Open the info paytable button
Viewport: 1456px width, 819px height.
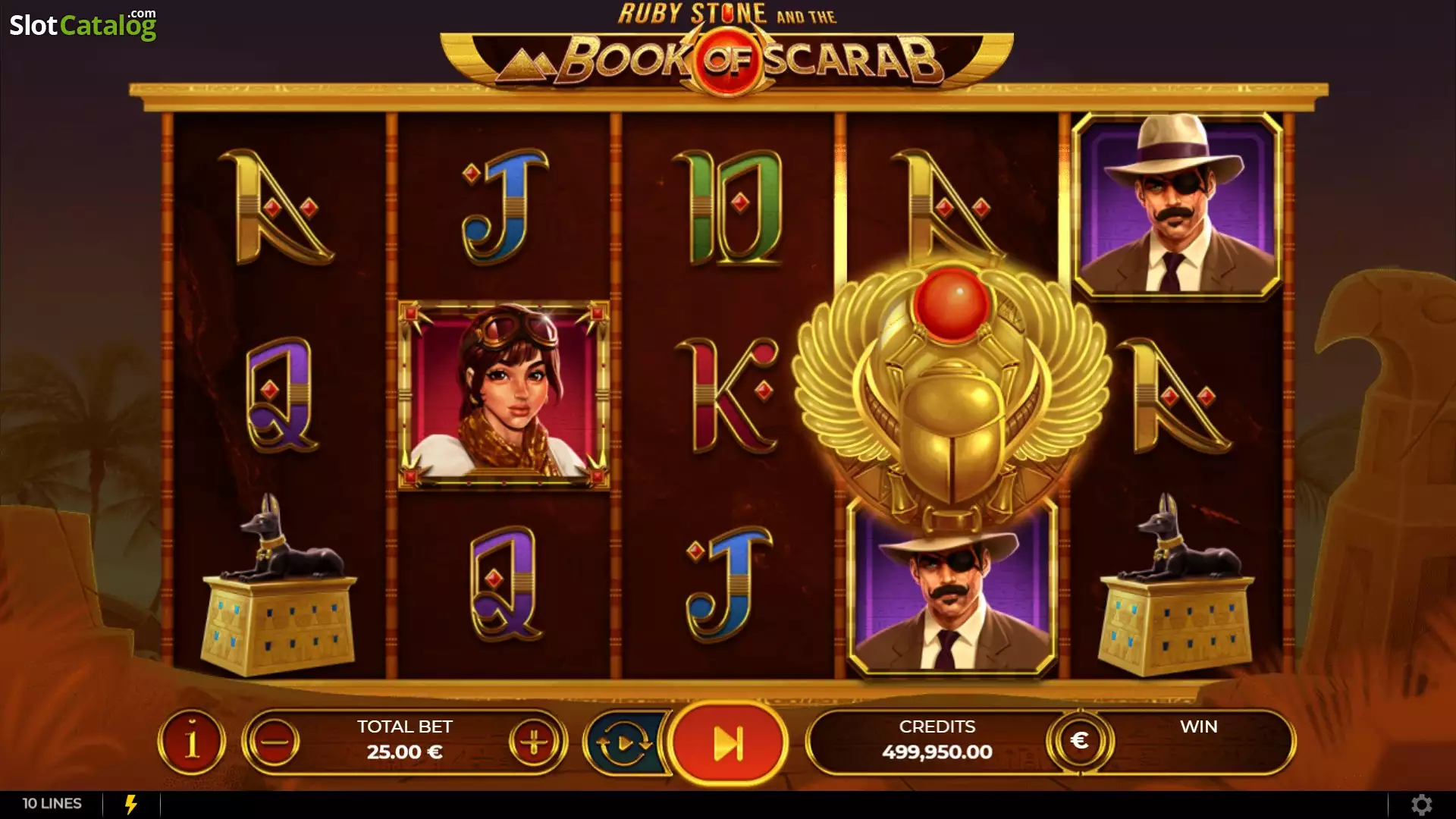pos(191,742)
